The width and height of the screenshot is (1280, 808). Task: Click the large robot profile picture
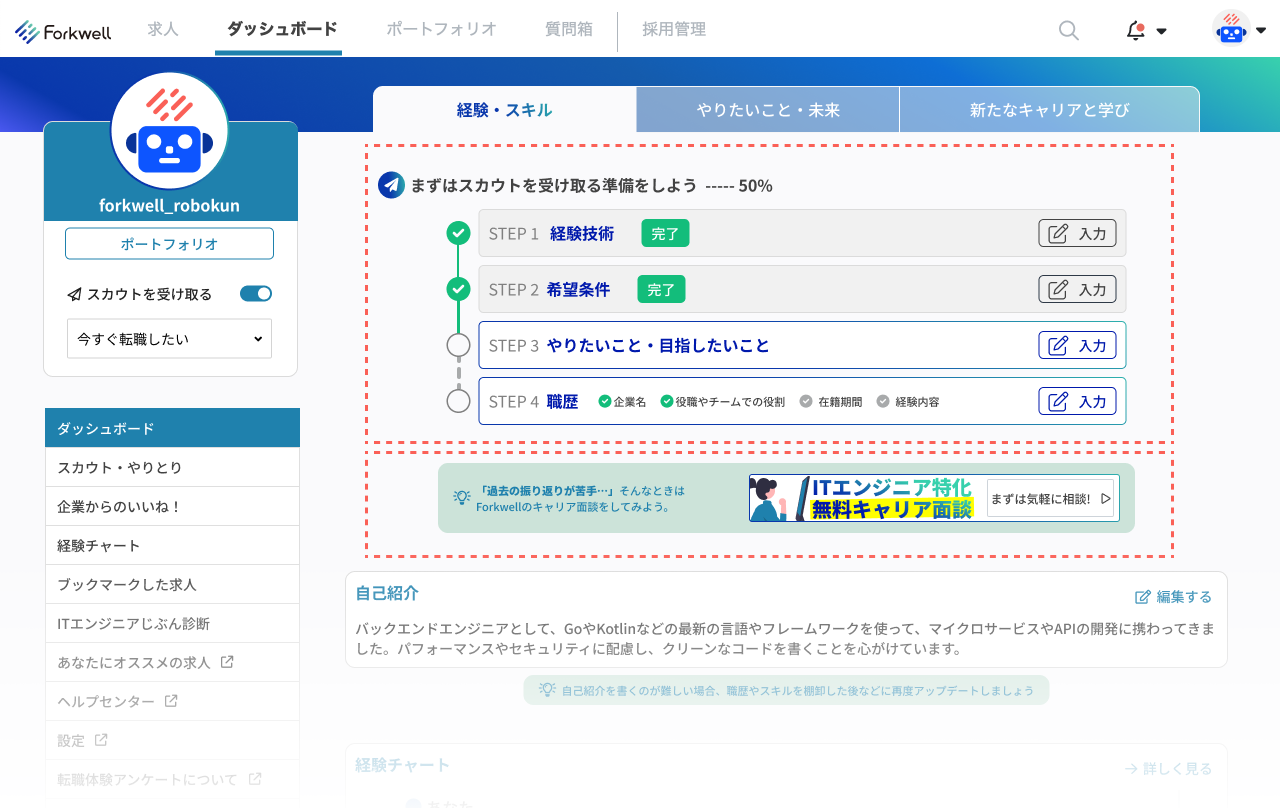170,131
